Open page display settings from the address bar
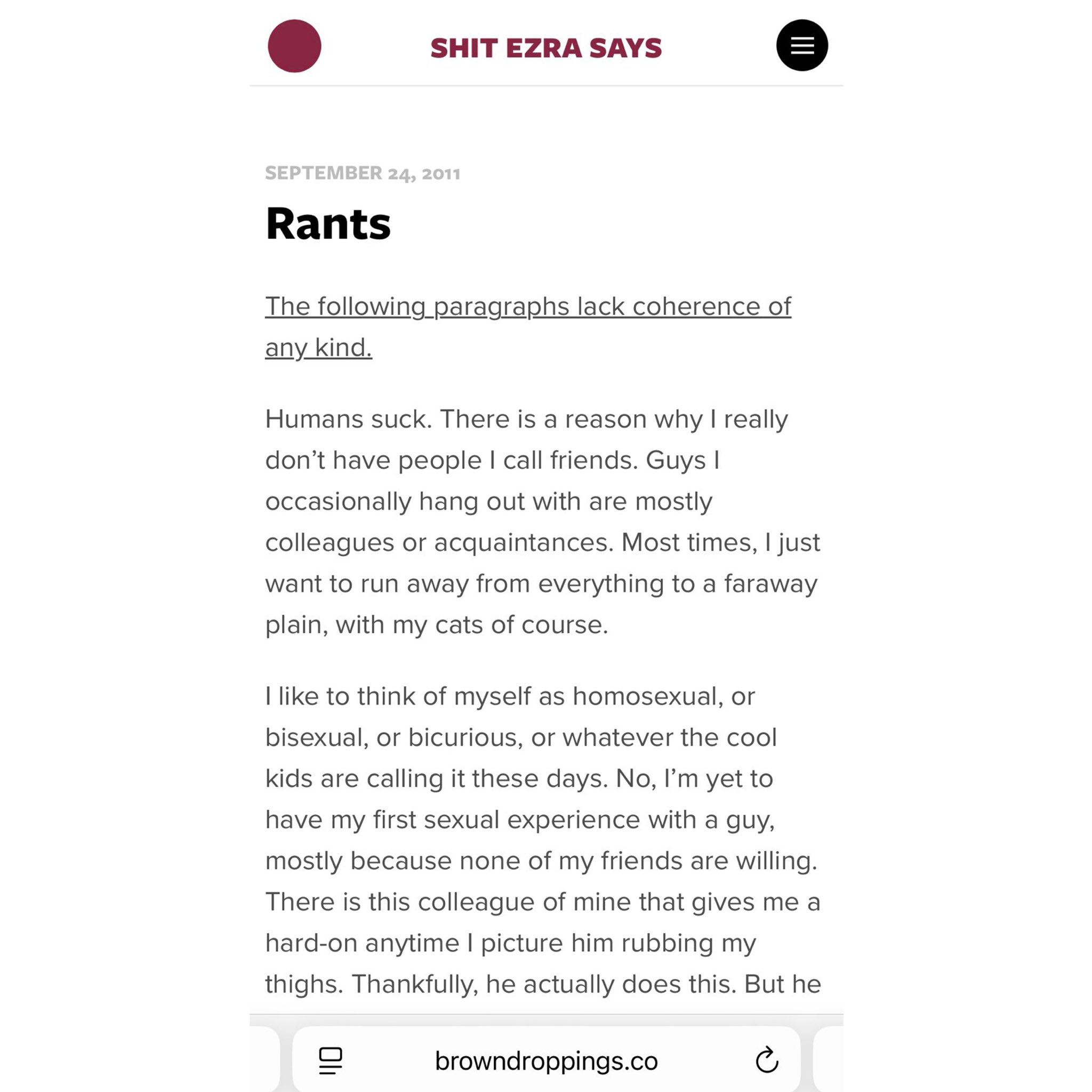 (x=331, y=1060)
